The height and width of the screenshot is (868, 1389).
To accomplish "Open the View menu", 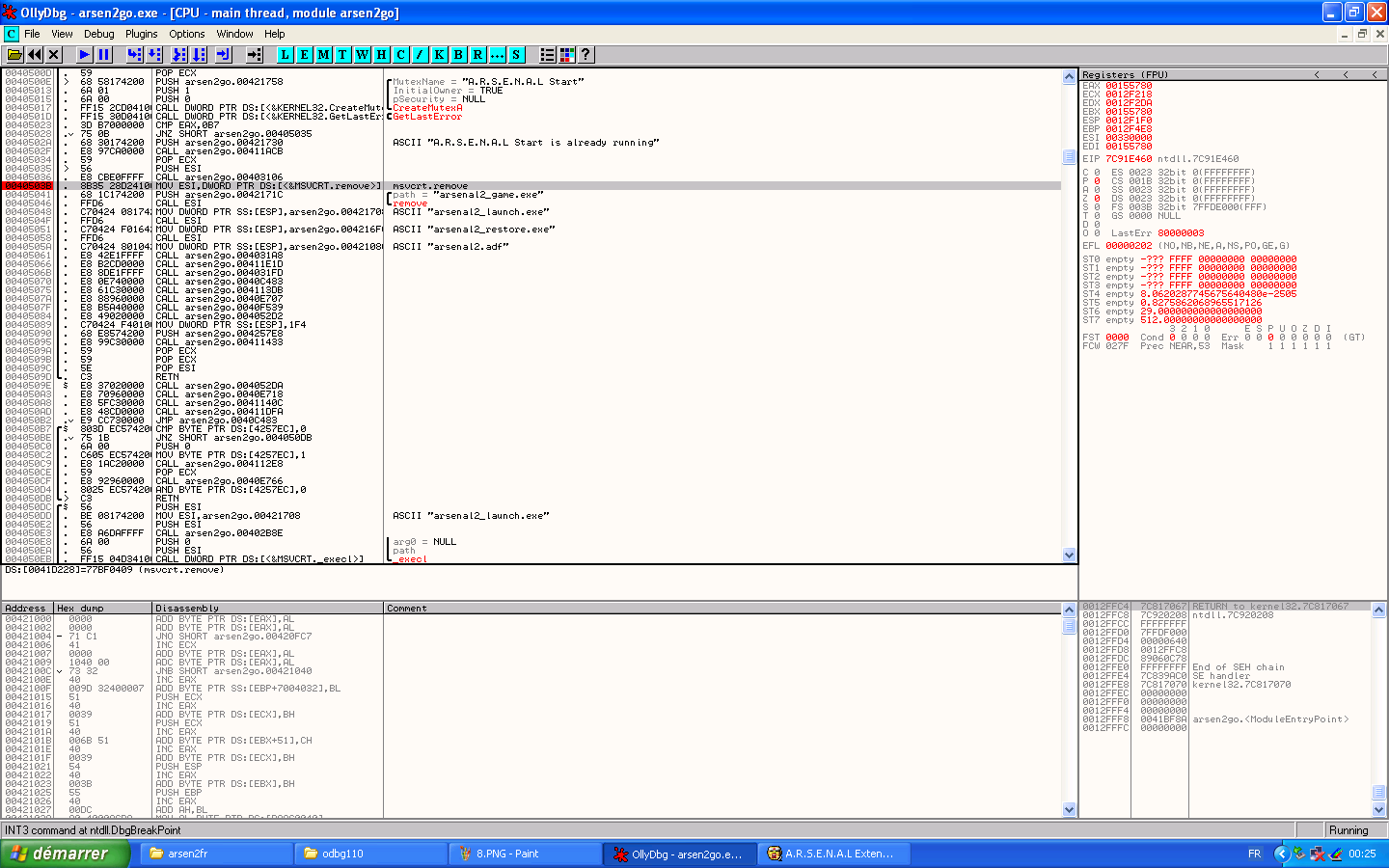I will pyautogui.click(x=62, y=34).
